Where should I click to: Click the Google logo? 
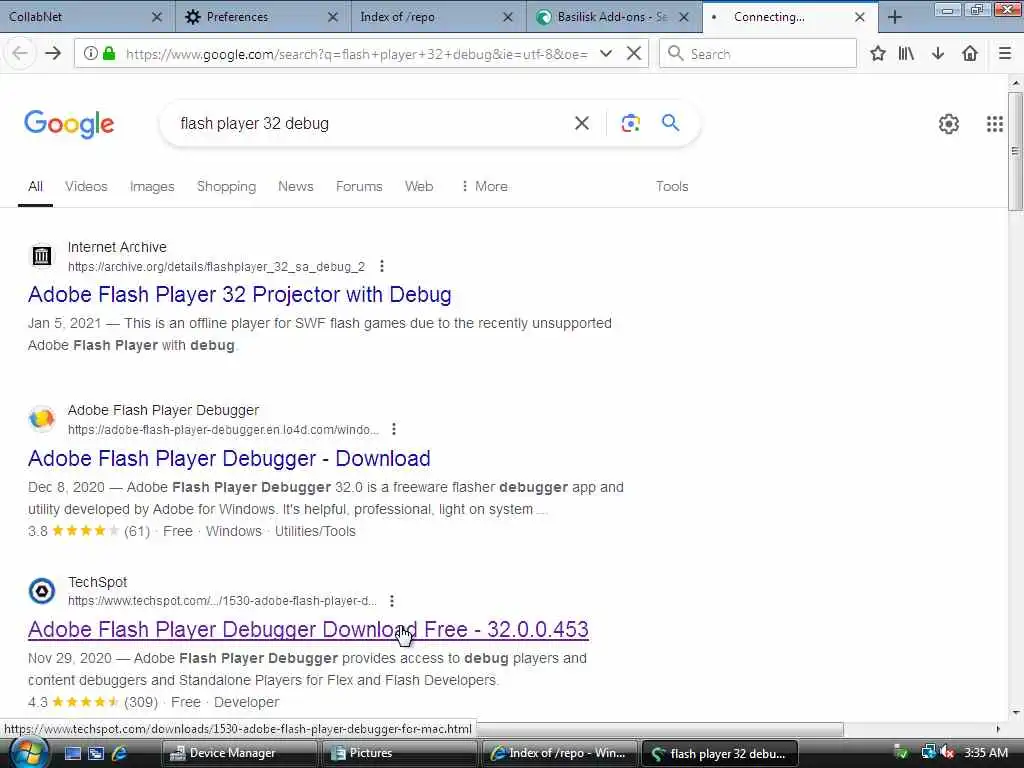(69, 123)
